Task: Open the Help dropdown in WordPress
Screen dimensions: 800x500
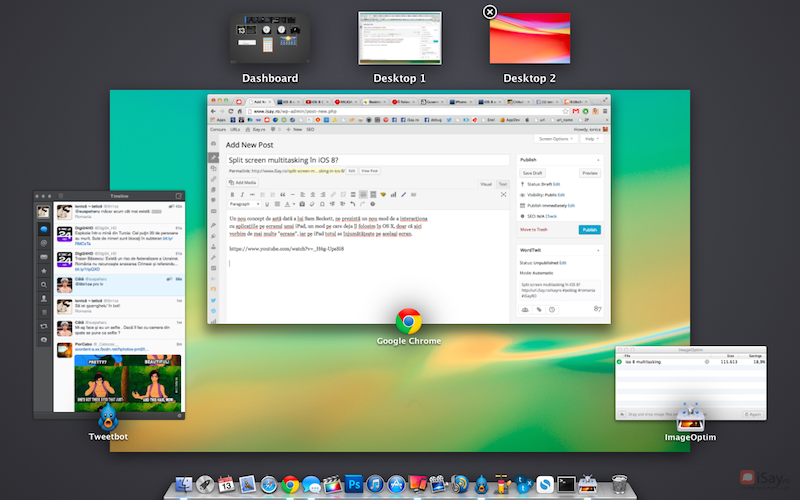Action: pos(591,139)
